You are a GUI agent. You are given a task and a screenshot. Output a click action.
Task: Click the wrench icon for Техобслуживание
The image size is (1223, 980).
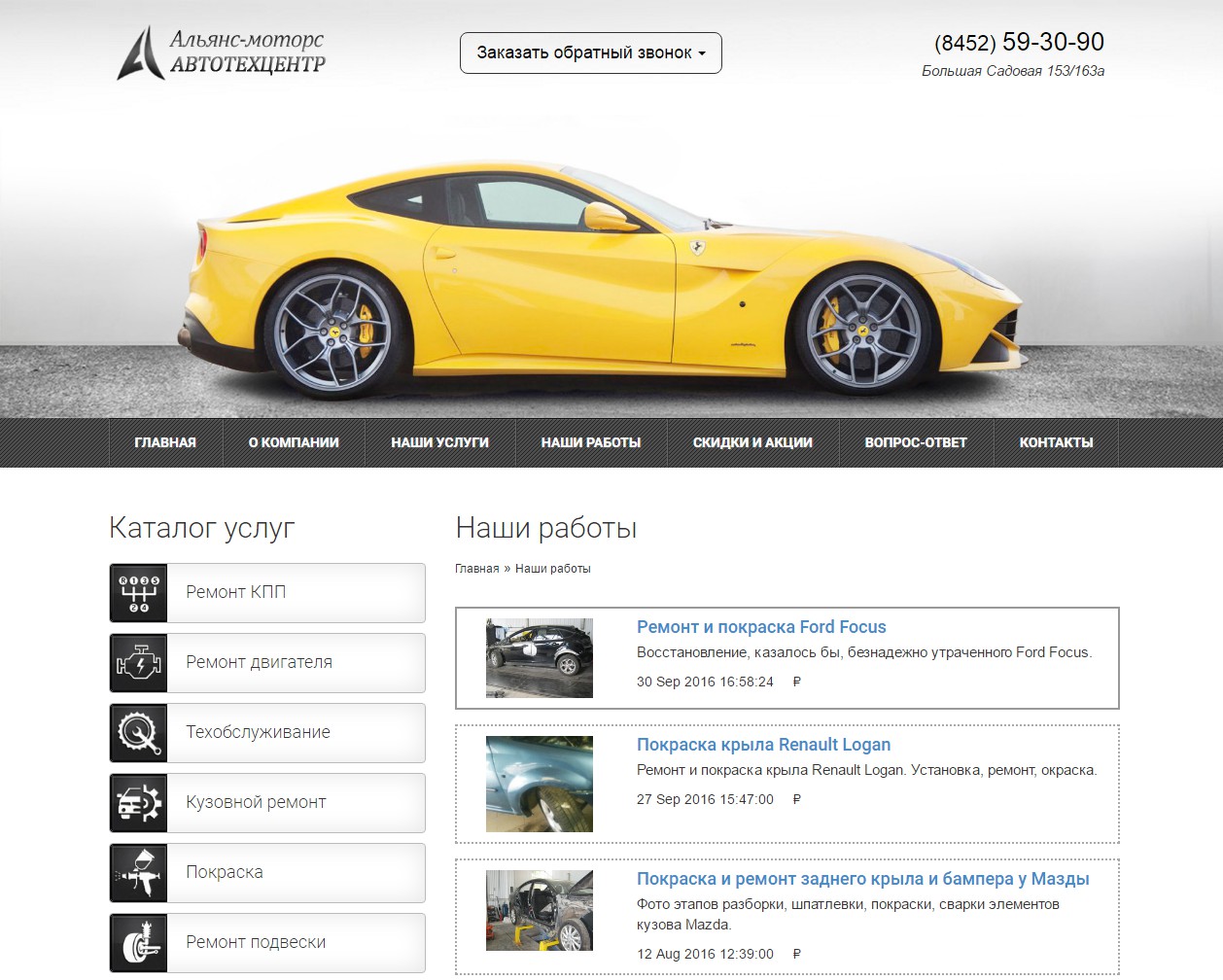(139, 733)
